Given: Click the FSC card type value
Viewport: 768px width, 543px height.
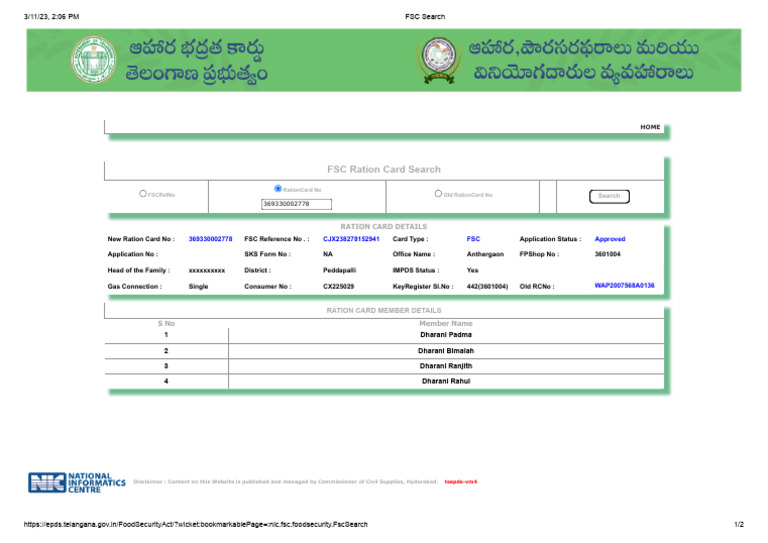Looking at the screenshot, I should [473, 239].
